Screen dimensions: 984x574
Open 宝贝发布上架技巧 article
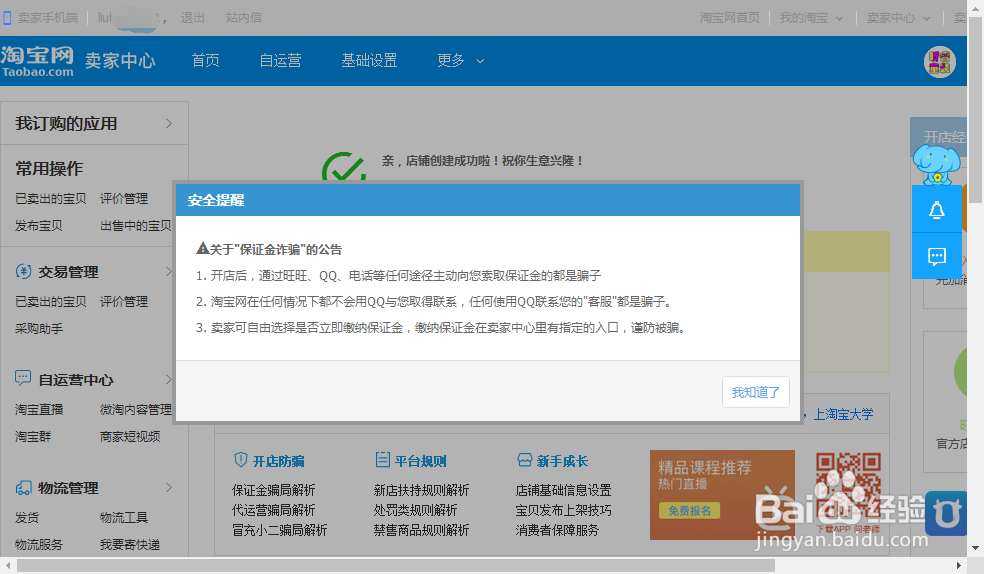tap(564, 510)
